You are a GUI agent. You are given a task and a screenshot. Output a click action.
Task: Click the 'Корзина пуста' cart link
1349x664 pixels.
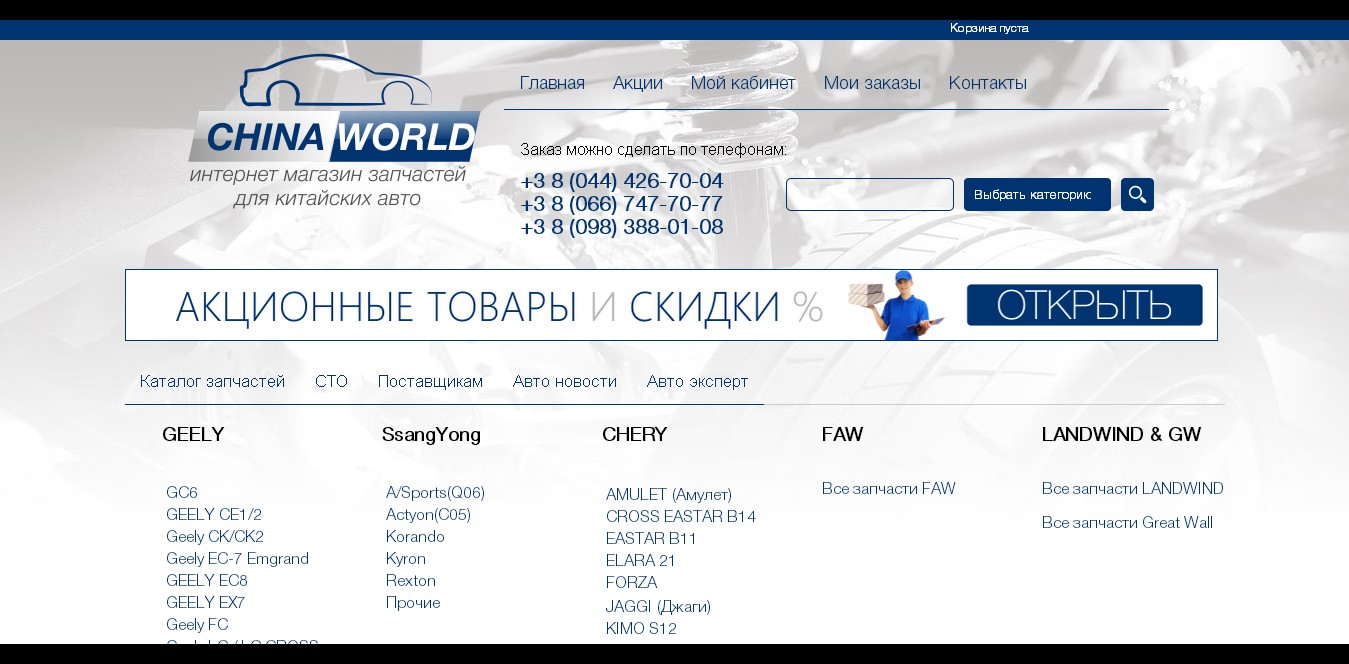[989, 28]
